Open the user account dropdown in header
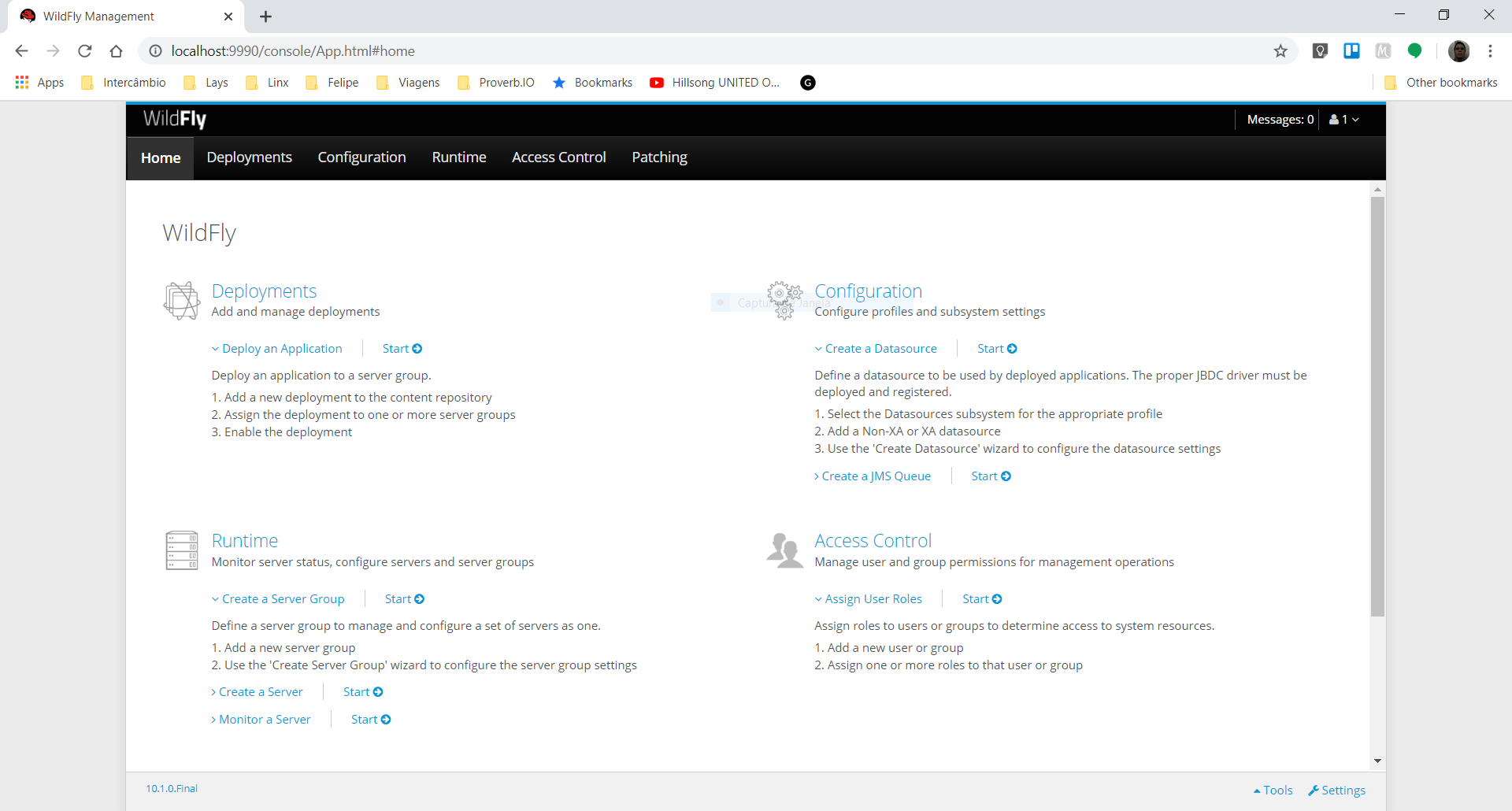 click(x=1344, y=120)
